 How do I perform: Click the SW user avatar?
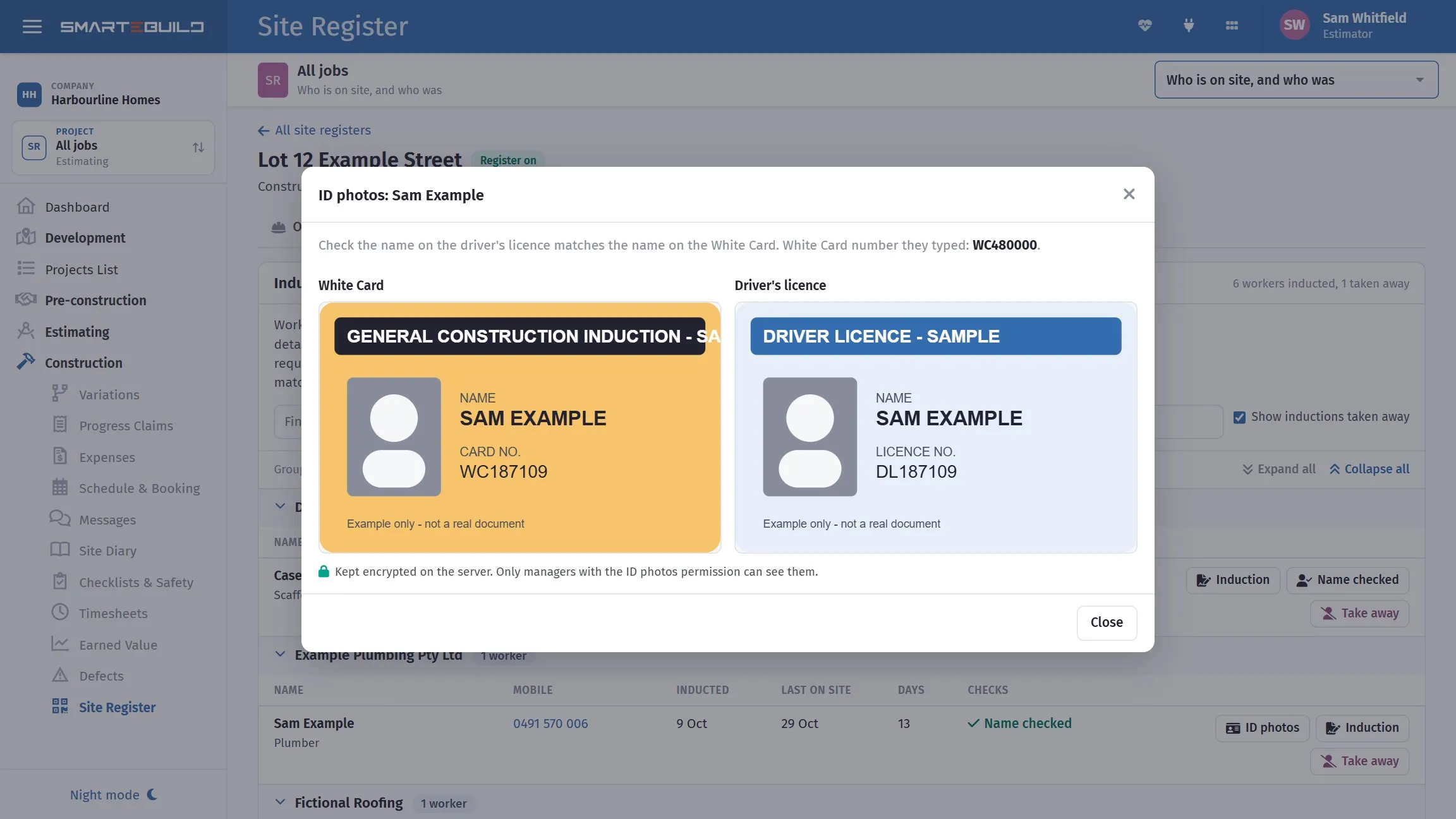click(x=1294, y=25)
